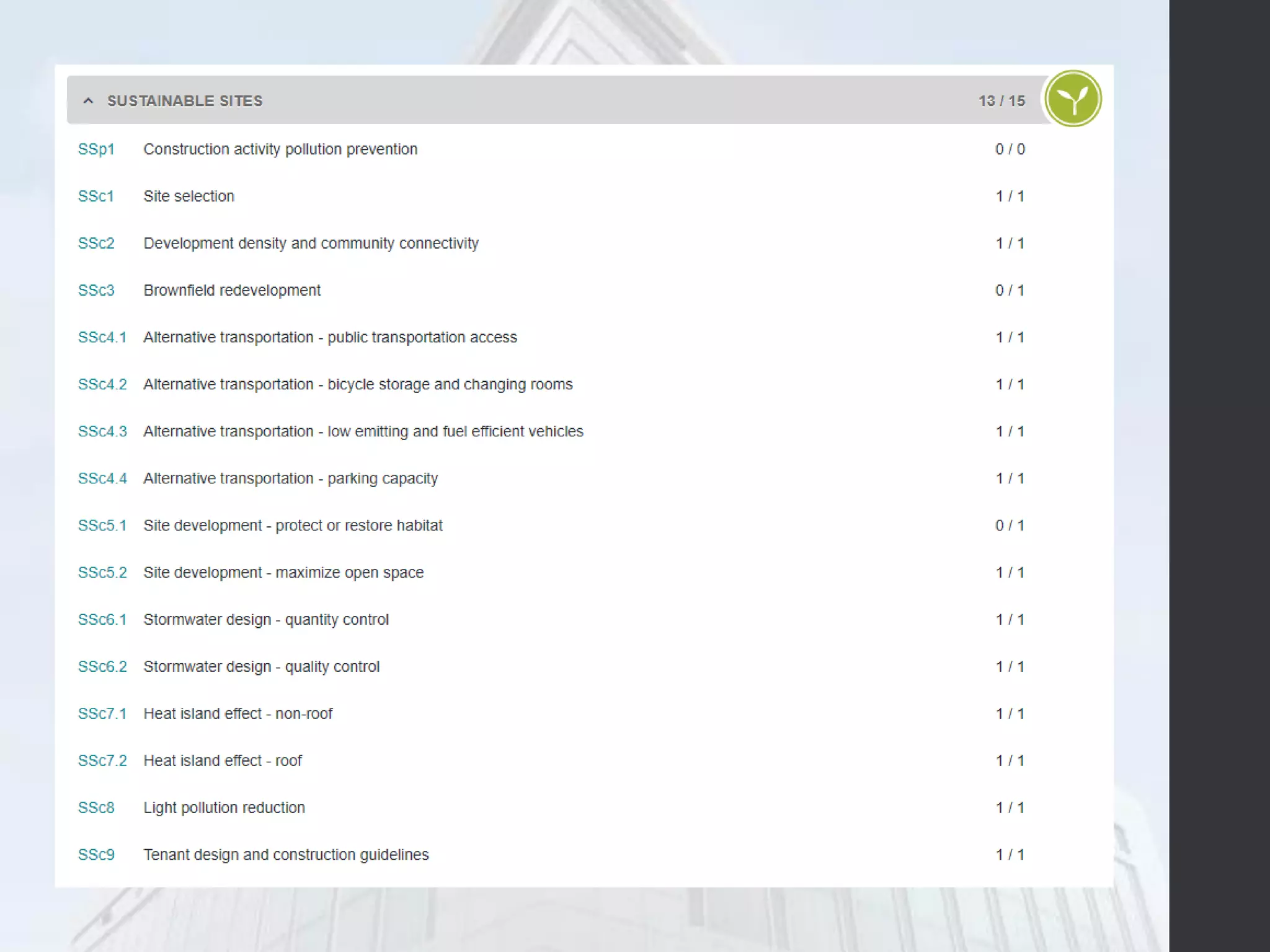Click the green sprout Sustainable Sites icon
The height and width of the screenshot is (952, 1270).
(1073, 99)
